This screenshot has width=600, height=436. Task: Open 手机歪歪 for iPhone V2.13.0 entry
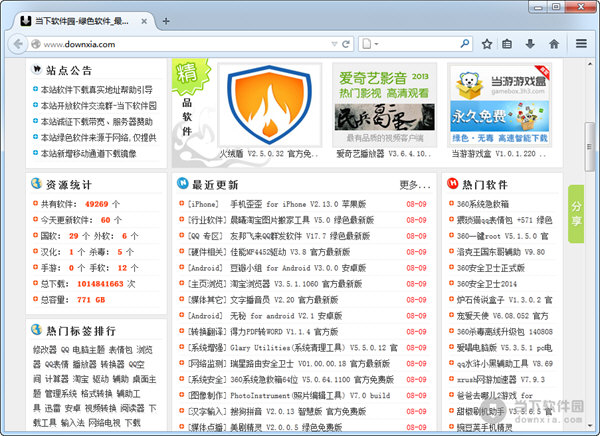click(x=298, y=204)
